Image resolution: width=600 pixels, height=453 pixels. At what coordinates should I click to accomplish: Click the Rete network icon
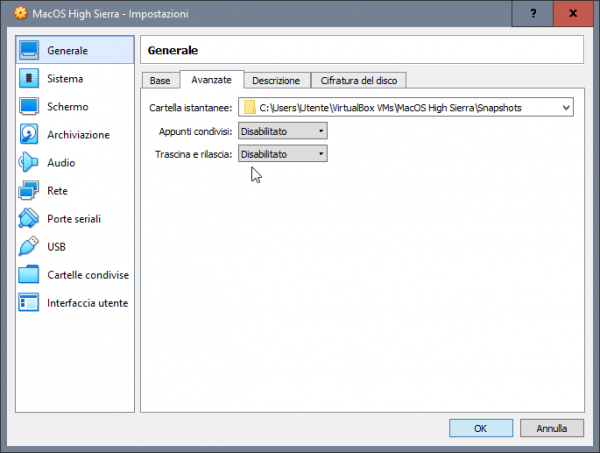29,191
